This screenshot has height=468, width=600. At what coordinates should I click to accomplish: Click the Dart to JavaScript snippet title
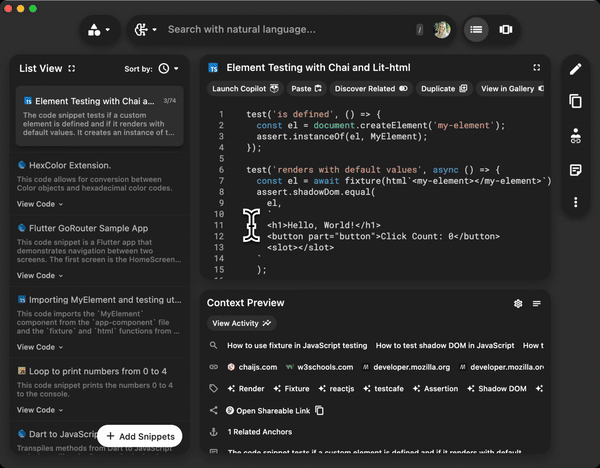63,434
